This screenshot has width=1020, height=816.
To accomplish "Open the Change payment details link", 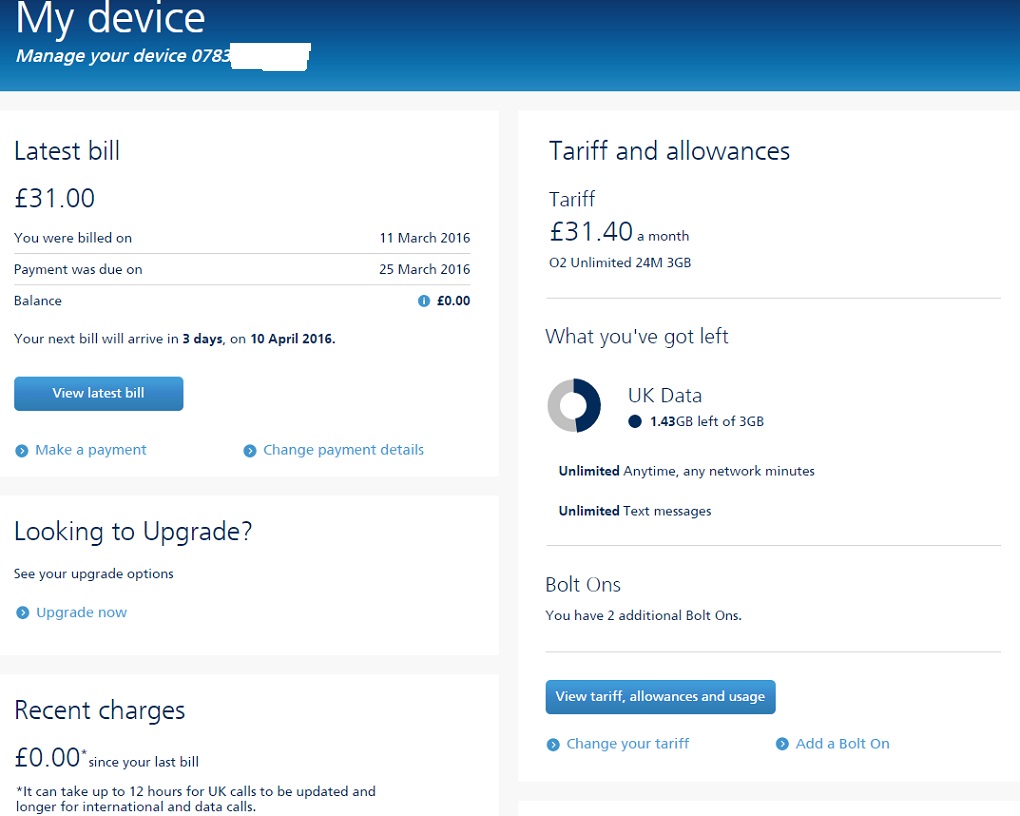I will pyautogui.click(x=343, y=450).
